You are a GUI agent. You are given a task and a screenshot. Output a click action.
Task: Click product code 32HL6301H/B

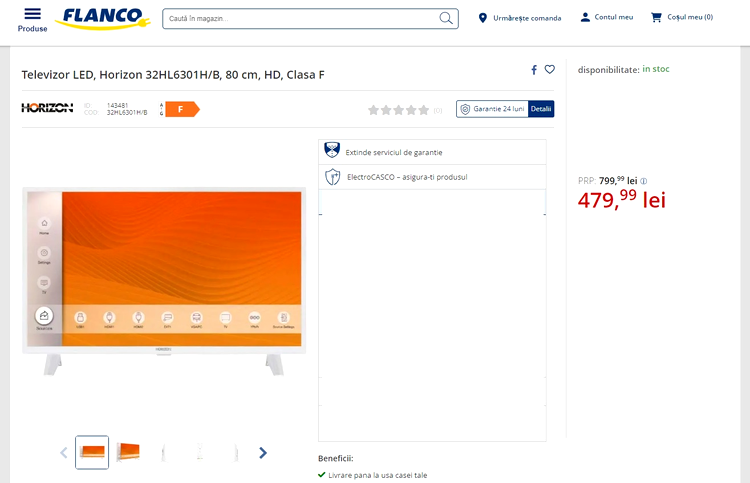[127, 113]
